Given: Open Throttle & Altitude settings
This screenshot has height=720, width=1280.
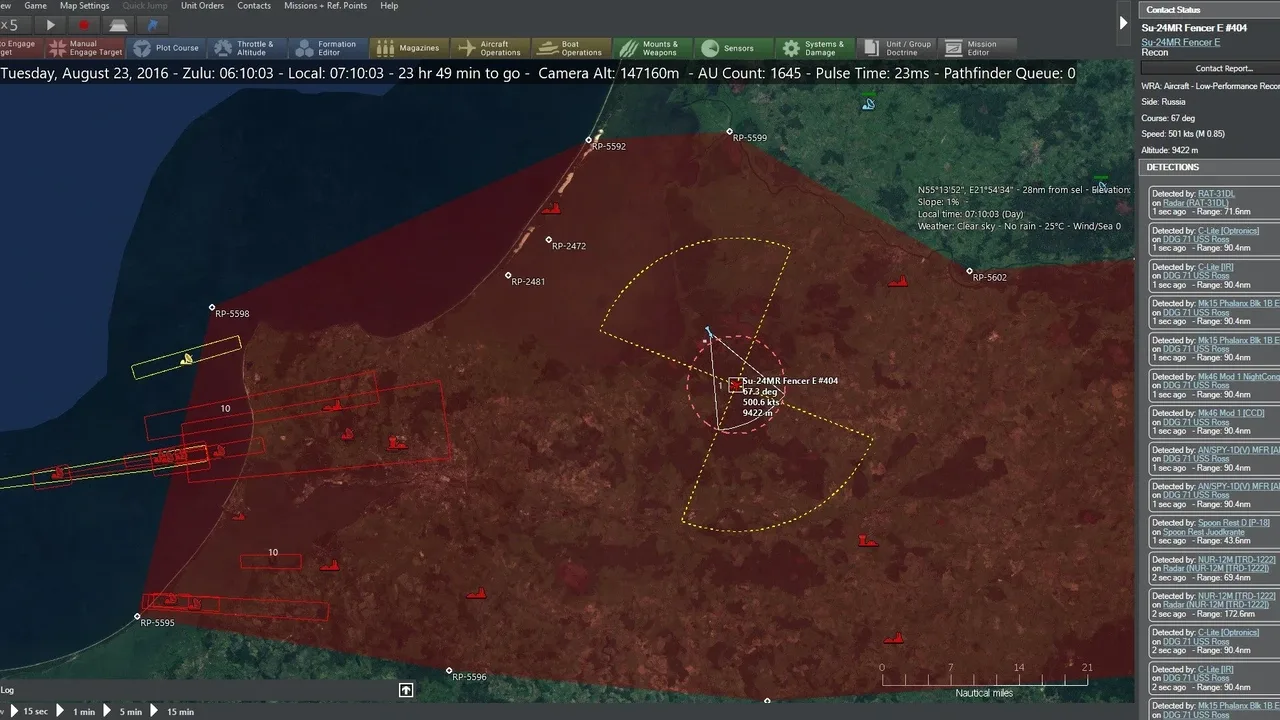Looking at the screenshot, I should coord(243,48).
